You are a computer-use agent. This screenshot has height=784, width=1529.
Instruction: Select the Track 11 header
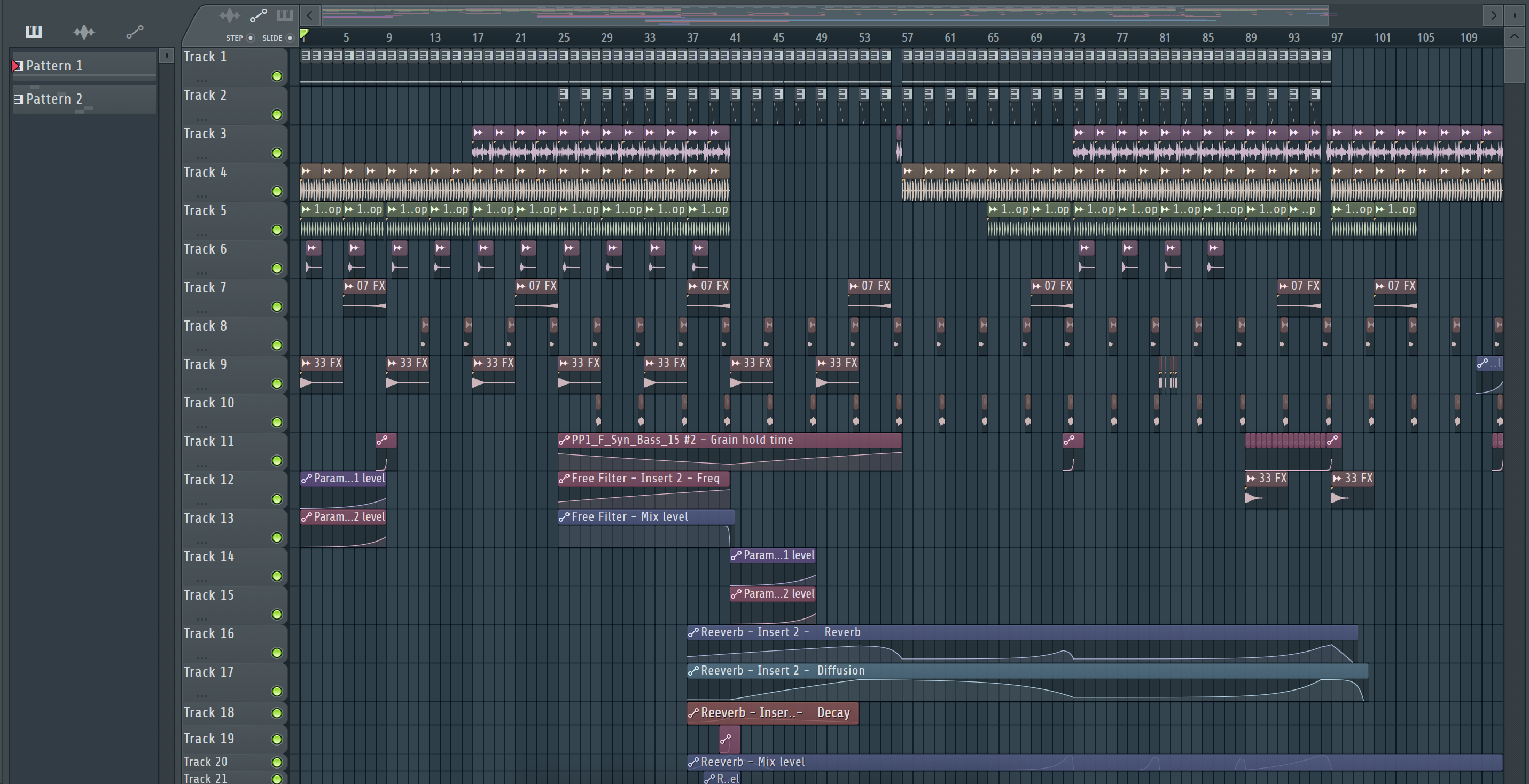[x=234, y=451]
